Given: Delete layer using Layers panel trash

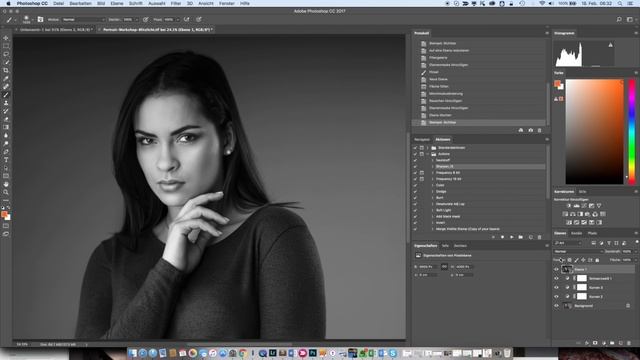Looking at the screenshot, I should (629, 343).
